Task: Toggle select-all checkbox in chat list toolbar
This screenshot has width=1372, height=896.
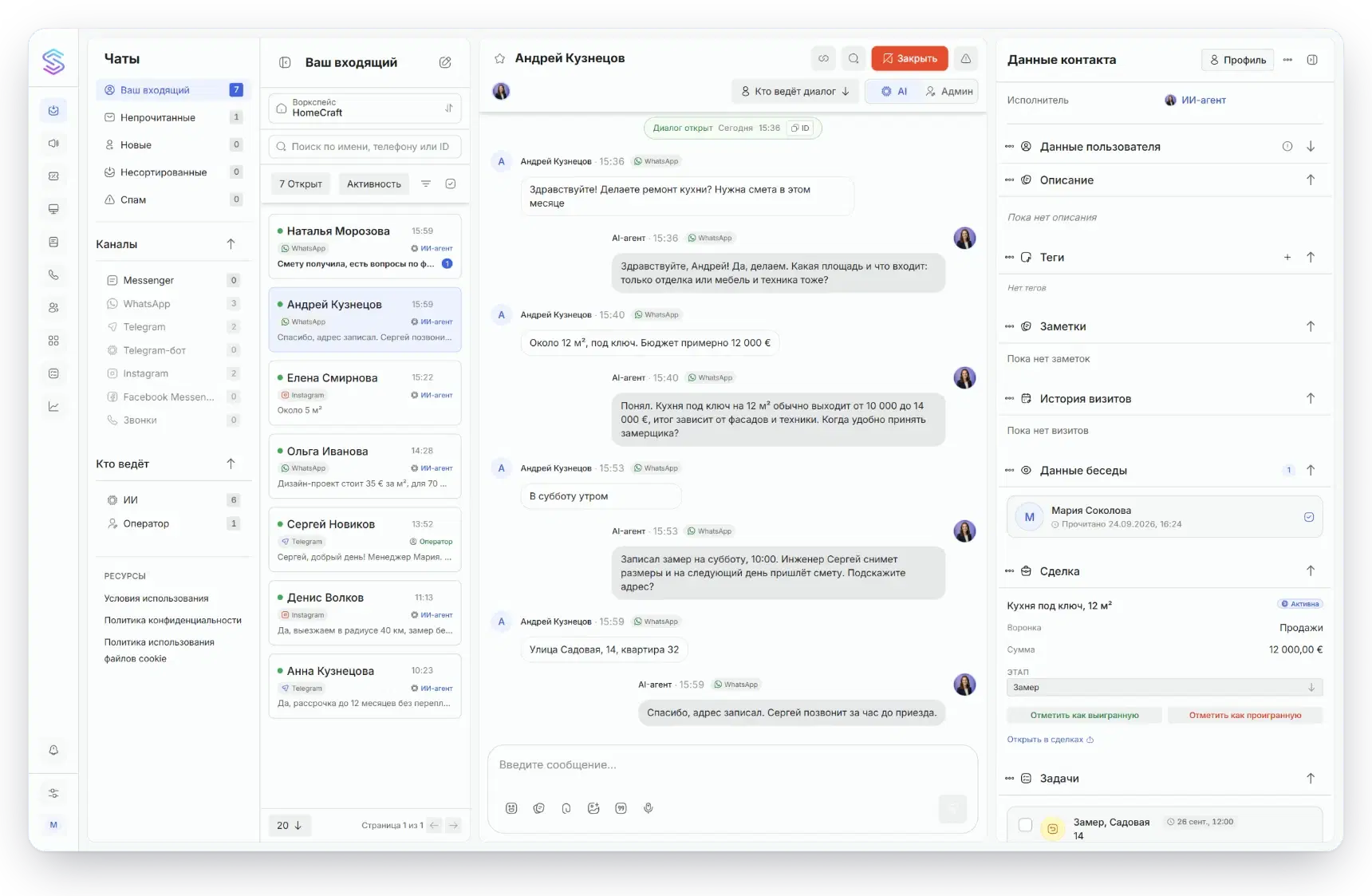Action: 451,184
